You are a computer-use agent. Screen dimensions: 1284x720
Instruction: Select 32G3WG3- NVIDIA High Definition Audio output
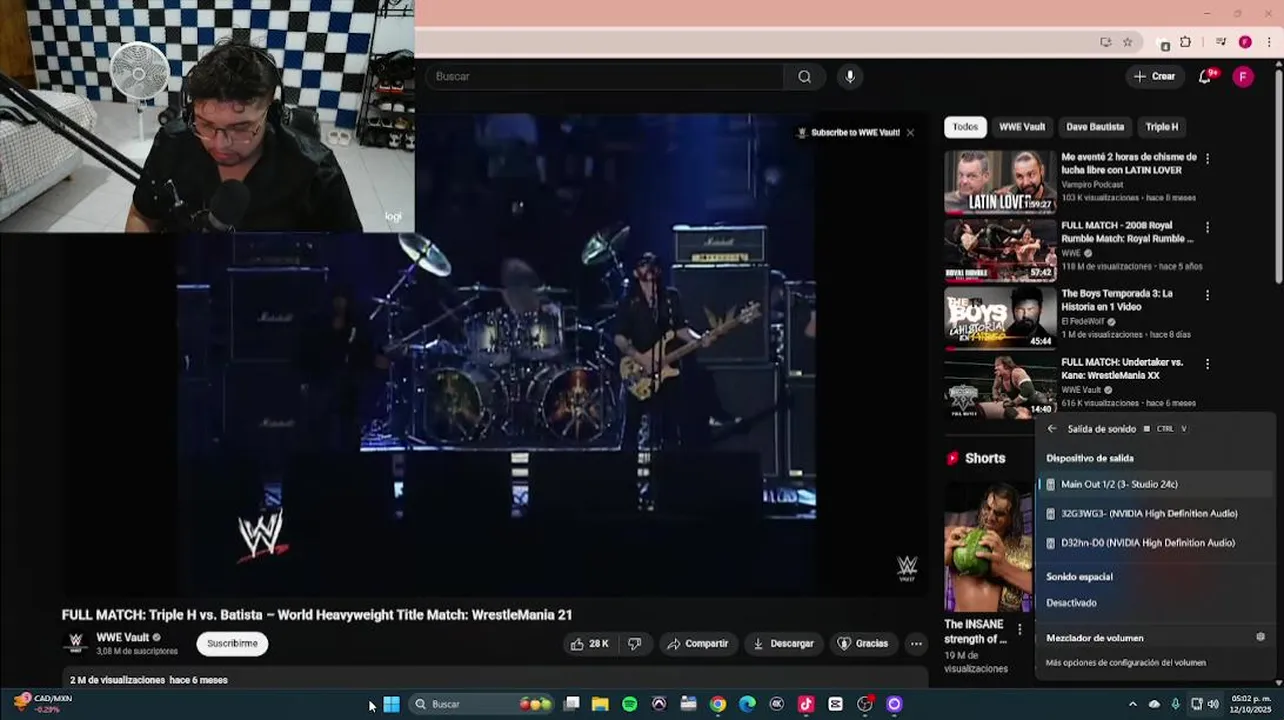click(1155, 514)
